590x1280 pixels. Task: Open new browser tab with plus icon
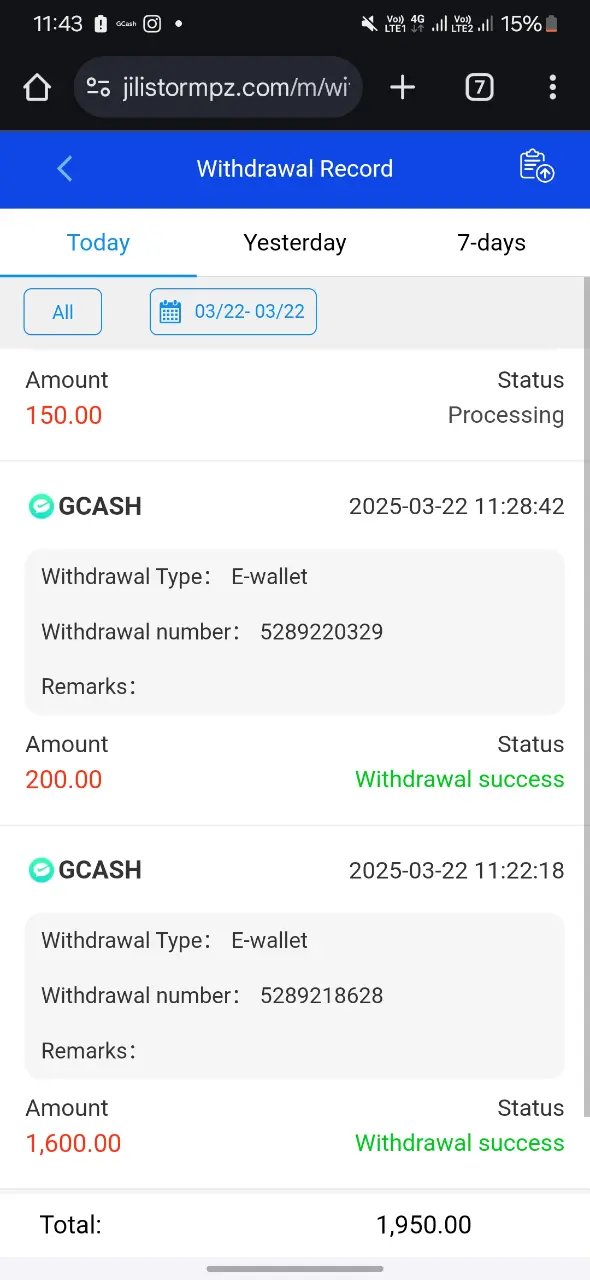pos(402,88)
